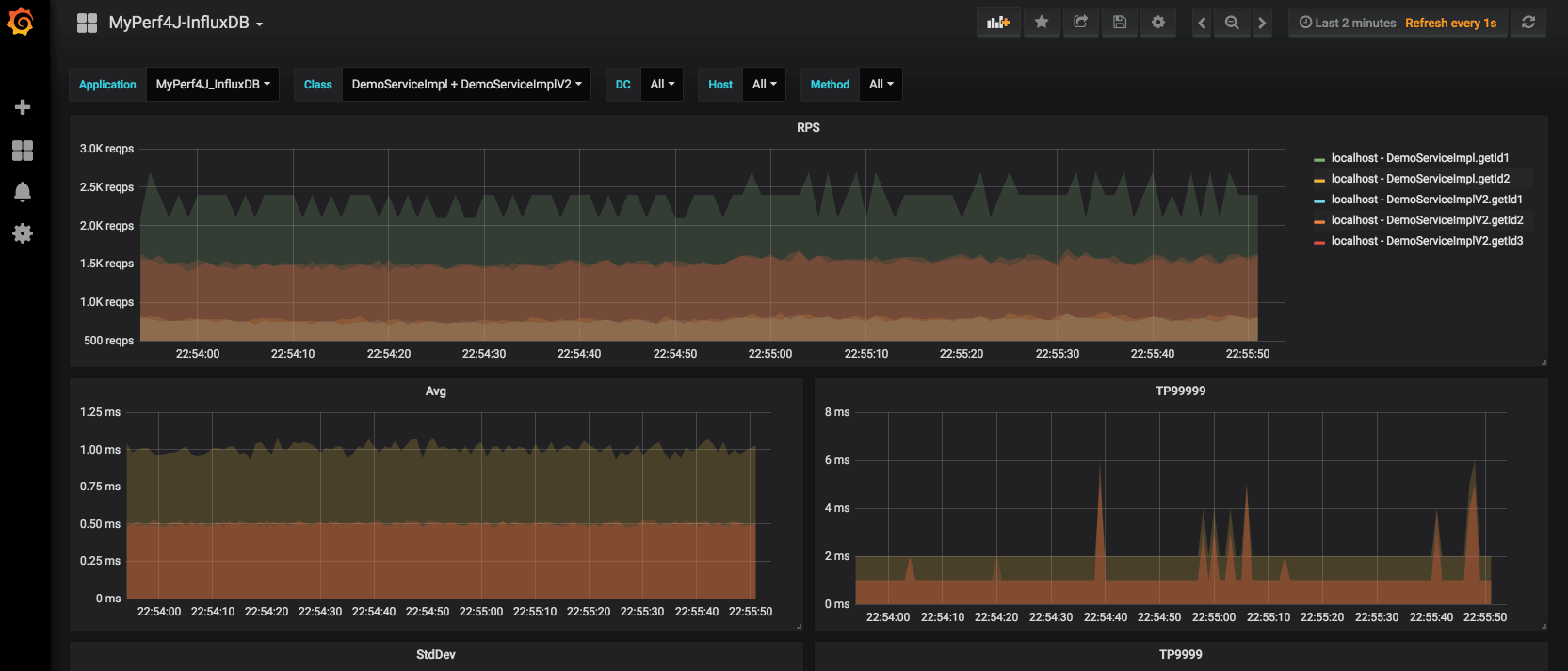
Task: Click the DC variable label
Action: click(x=622, y=85)
